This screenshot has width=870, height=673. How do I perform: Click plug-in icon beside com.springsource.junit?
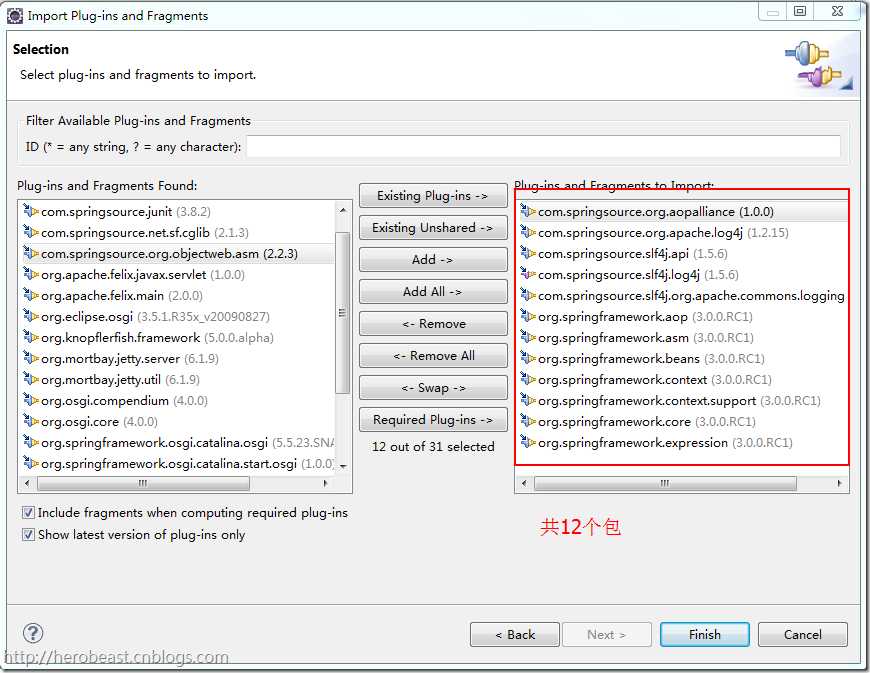point(31,211)
